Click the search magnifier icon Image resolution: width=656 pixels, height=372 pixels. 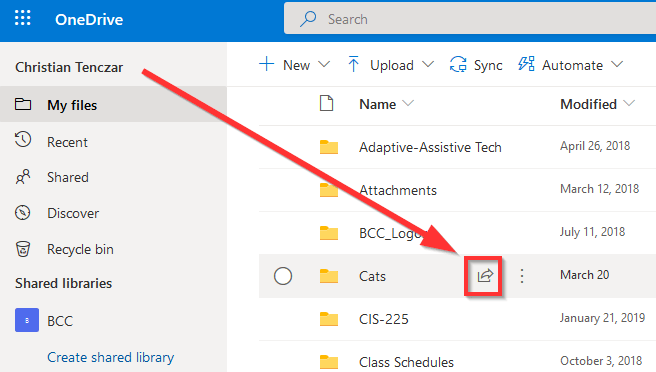tap(308, 19)
